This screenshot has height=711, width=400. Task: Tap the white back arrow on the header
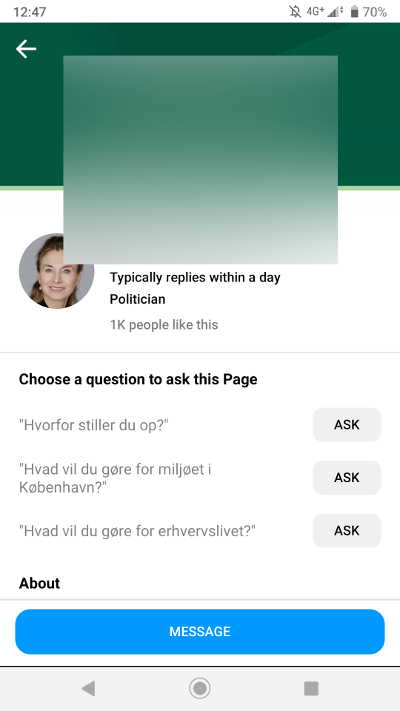(x=26, y=49)
